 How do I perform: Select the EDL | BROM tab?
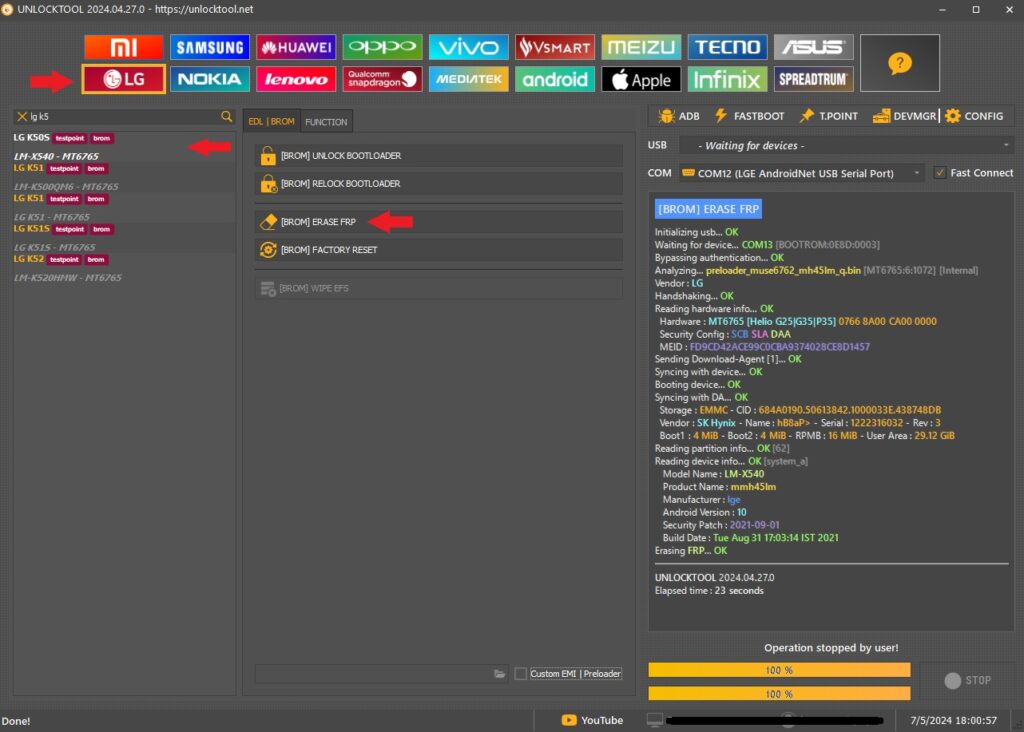point(271,122)
